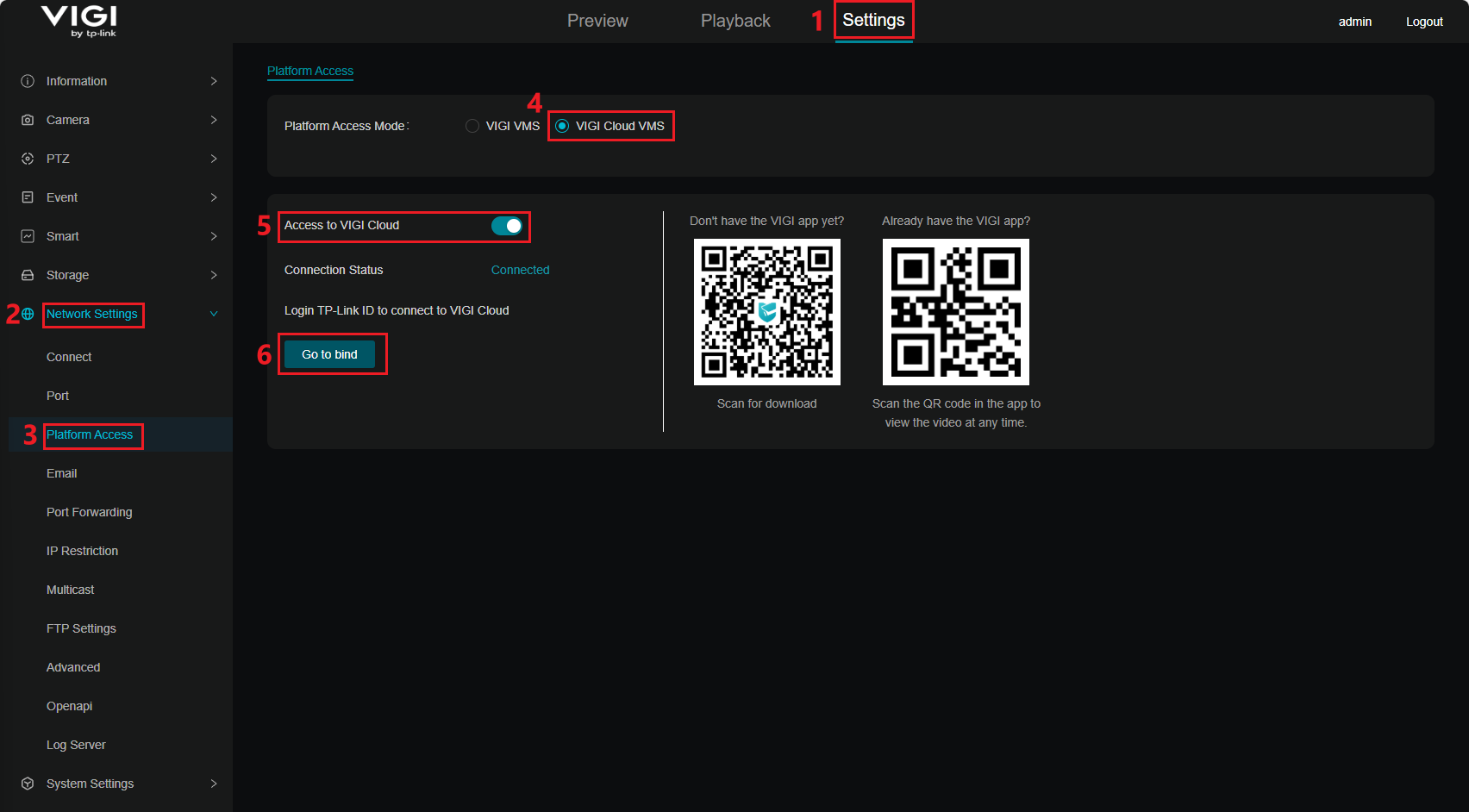Click the Network Settings globe icon
Image resolution: width=1469 pixels, height=812 pixels.
28,314
